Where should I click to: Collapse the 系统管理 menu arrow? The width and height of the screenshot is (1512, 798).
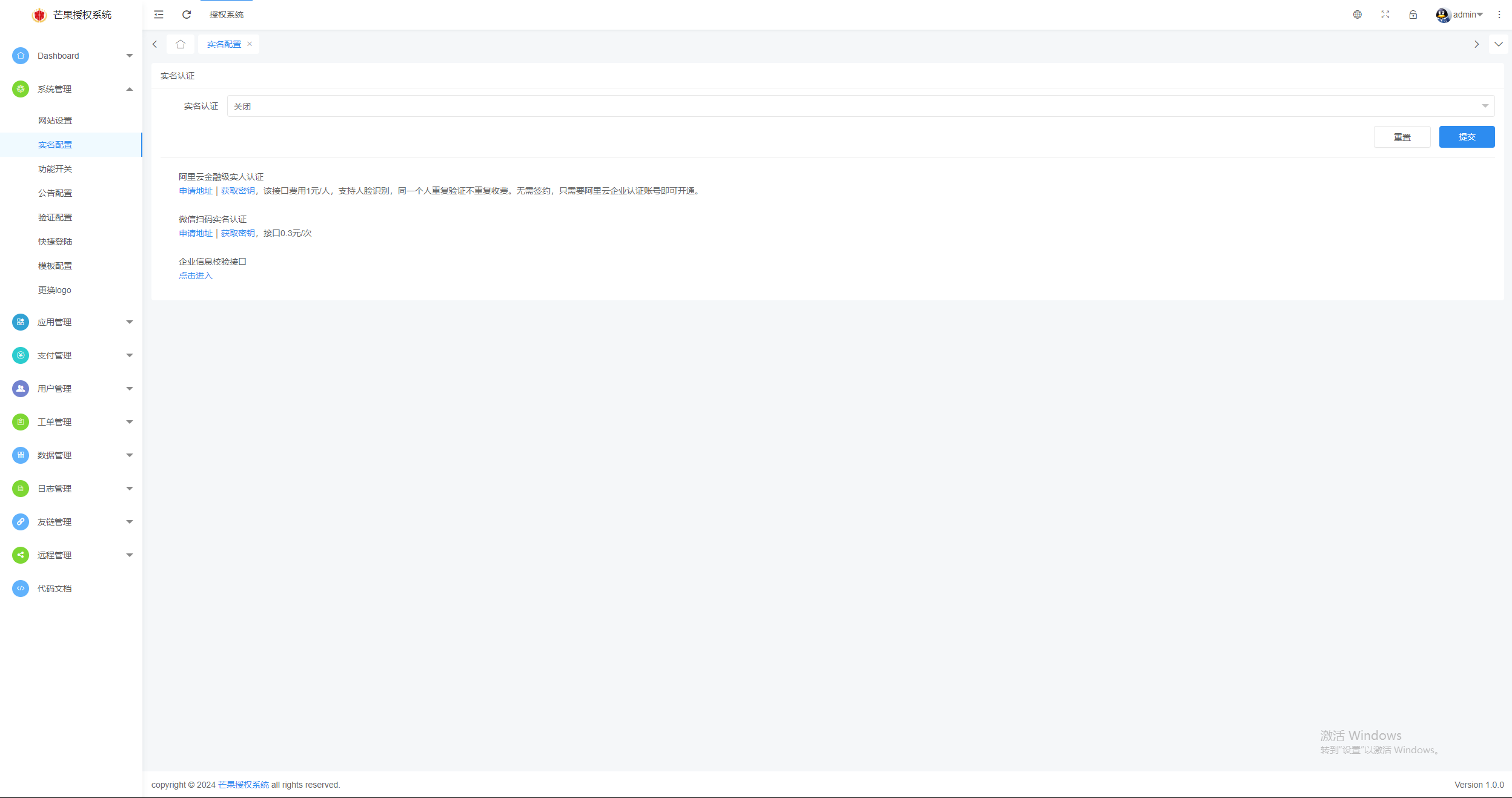tap(130, 89)
